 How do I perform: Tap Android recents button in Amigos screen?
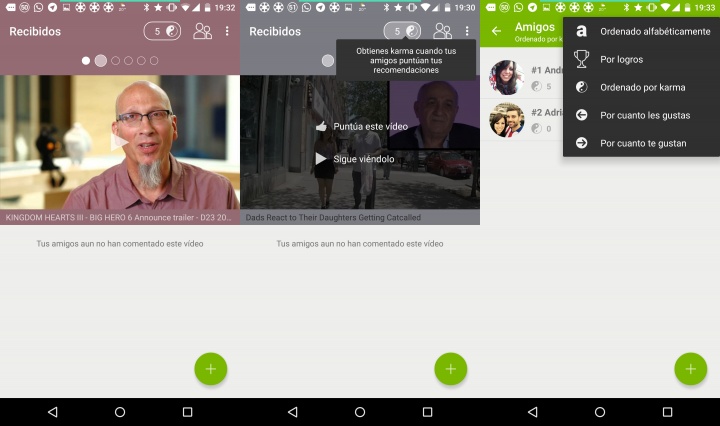667,412
